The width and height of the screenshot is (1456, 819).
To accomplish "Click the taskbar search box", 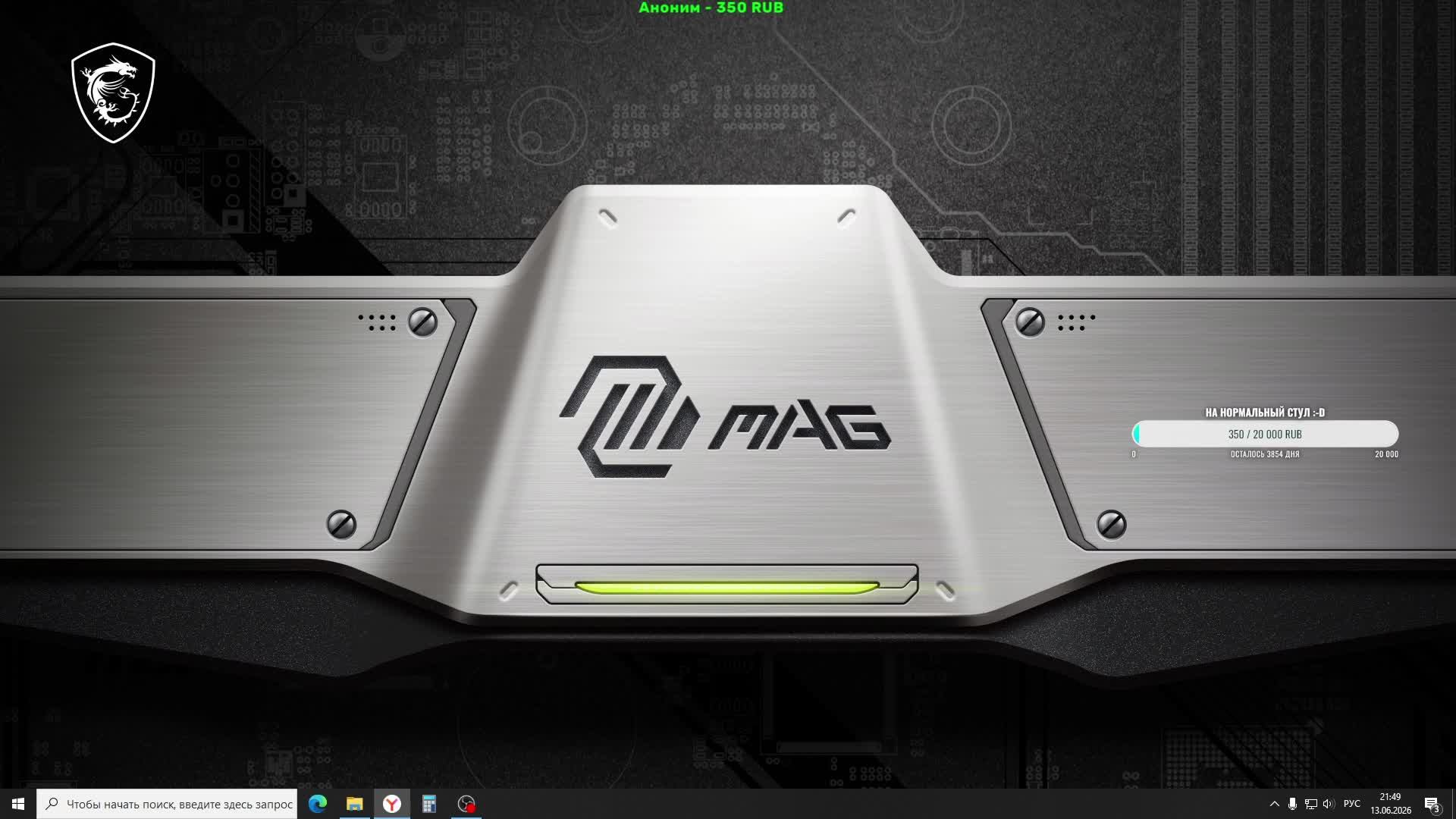I will [167, 804].
